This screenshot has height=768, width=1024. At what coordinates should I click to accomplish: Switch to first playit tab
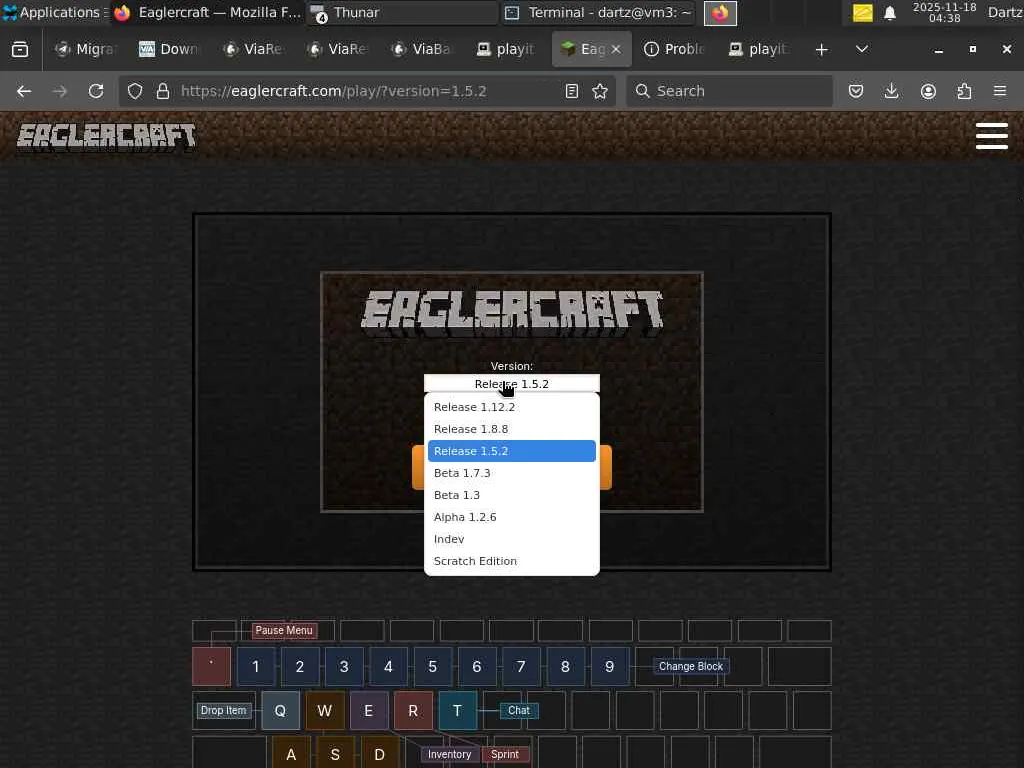505,49
